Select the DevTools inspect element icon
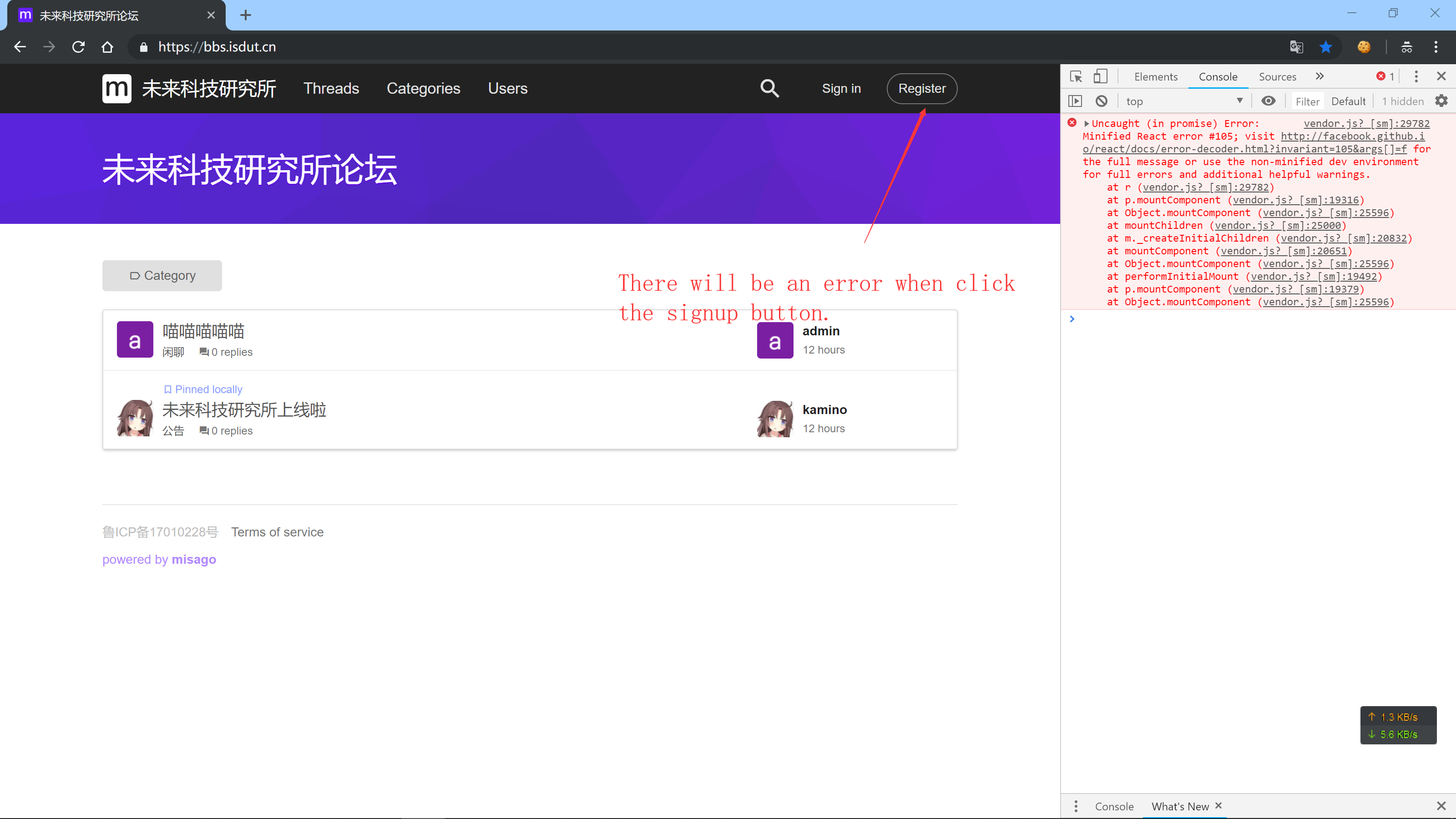The height and width of the screenshot is (819, 1456). tap(1076, 76)
